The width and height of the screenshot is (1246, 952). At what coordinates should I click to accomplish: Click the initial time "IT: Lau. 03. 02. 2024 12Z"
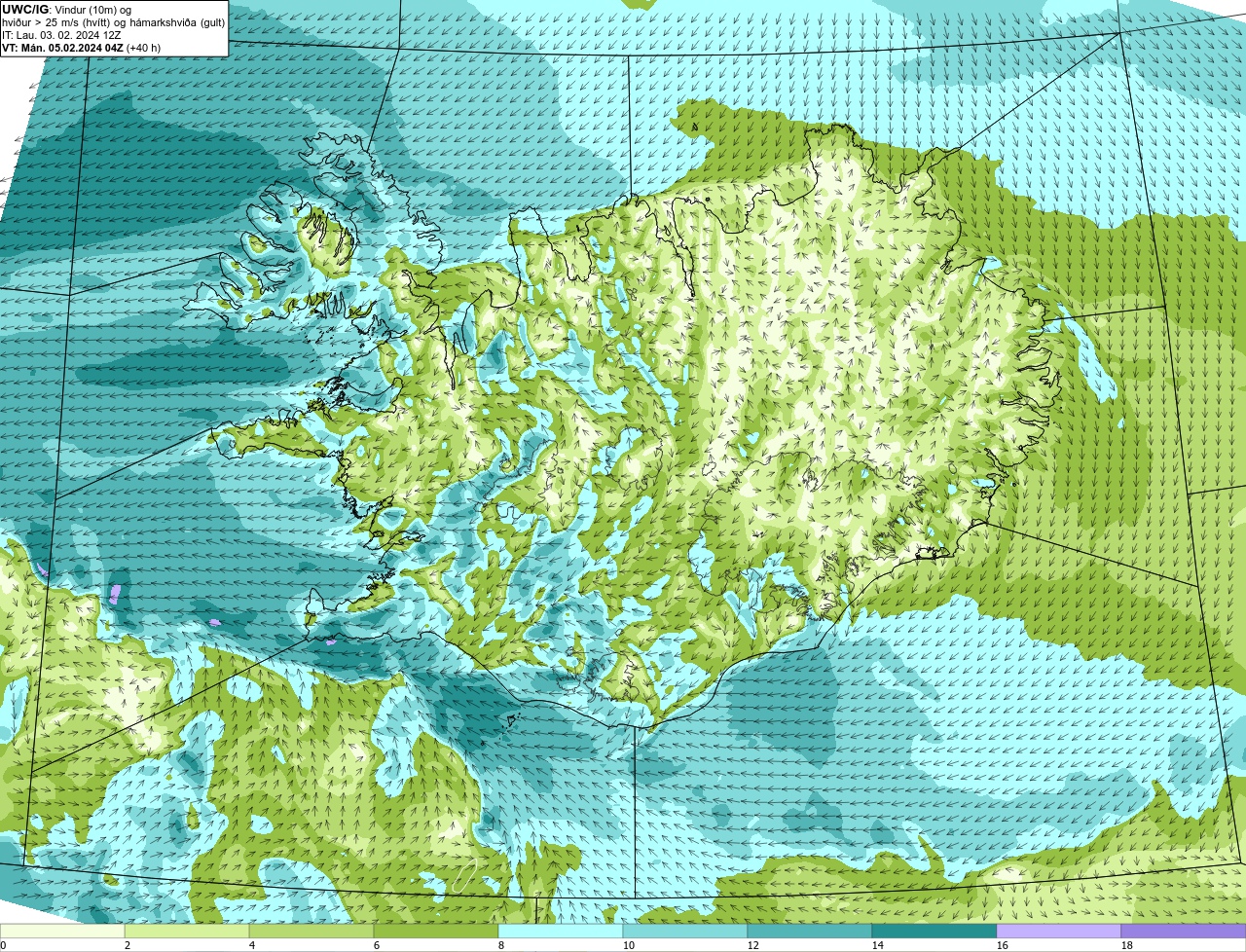[61, 34]
